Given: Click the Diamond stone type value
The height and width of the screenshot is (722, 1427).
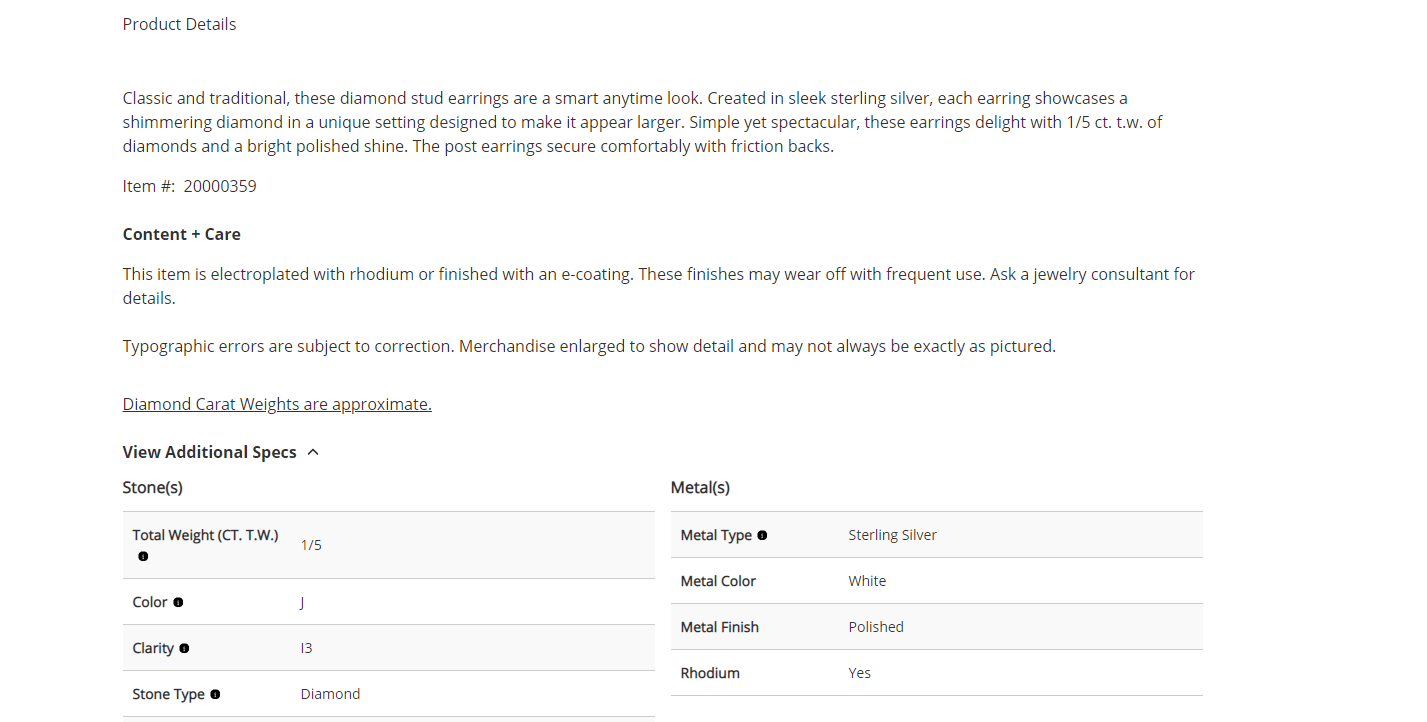Looking at the screenshot, I should pos(330,694).
